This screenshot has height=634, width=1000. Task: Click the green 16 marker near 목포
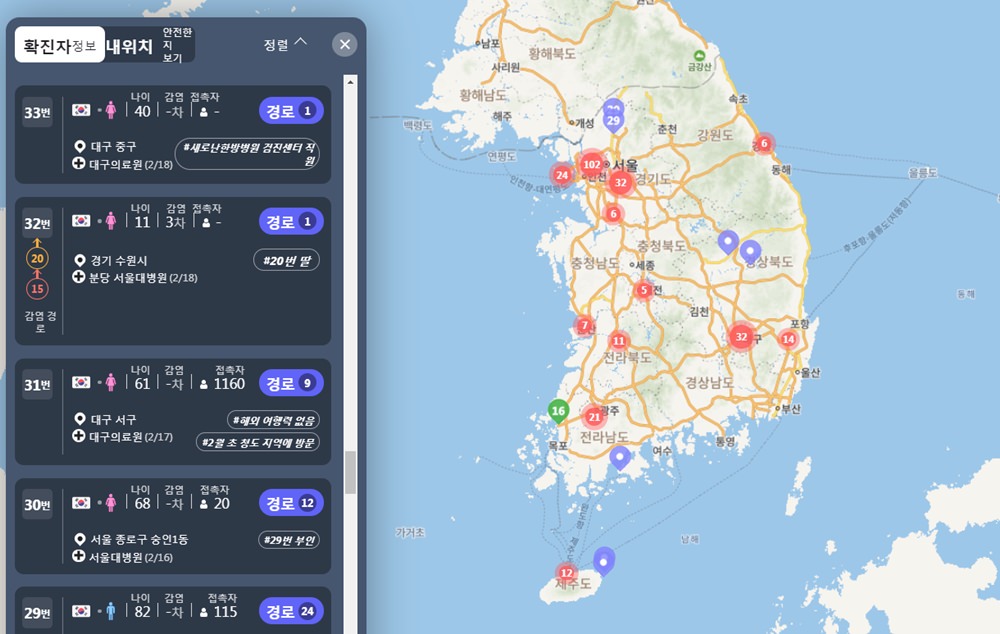pos(559,411)
